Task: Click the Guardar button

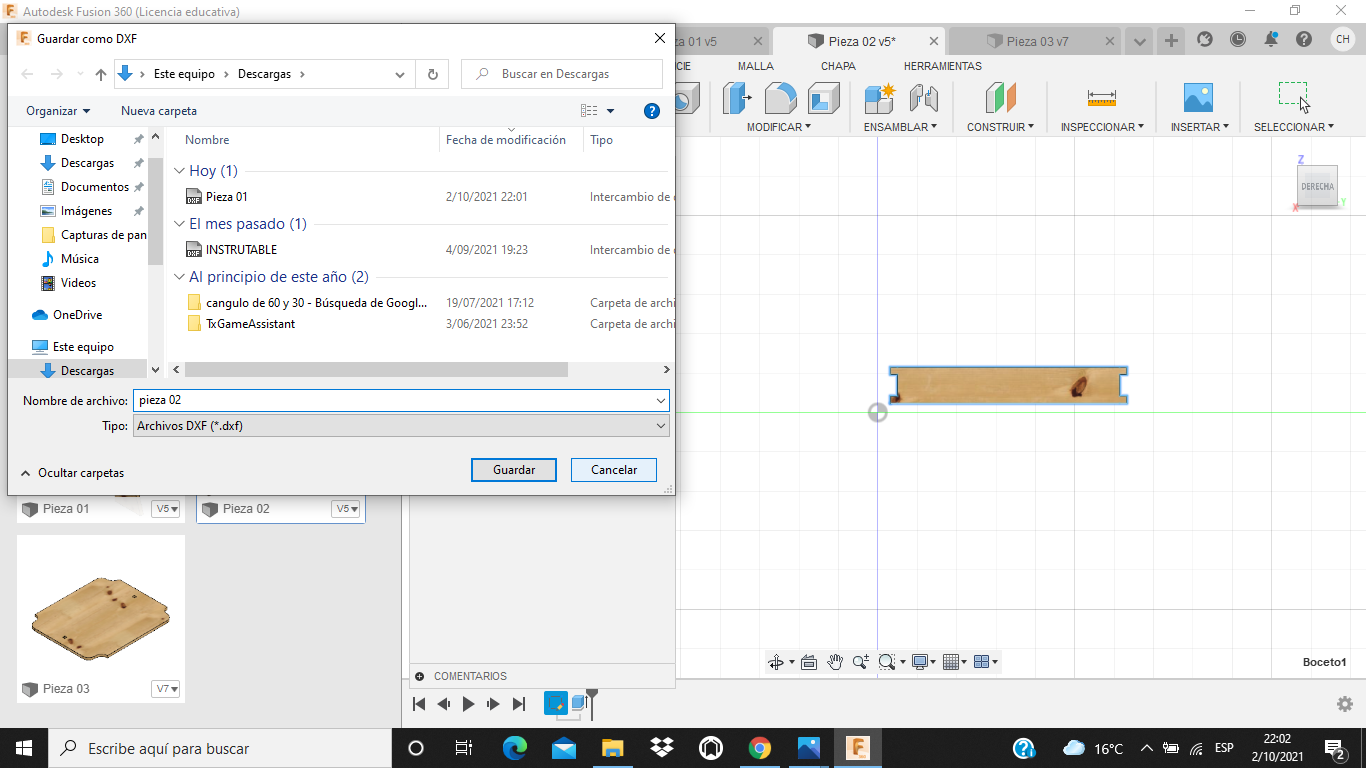Action: tap(514, 470)
